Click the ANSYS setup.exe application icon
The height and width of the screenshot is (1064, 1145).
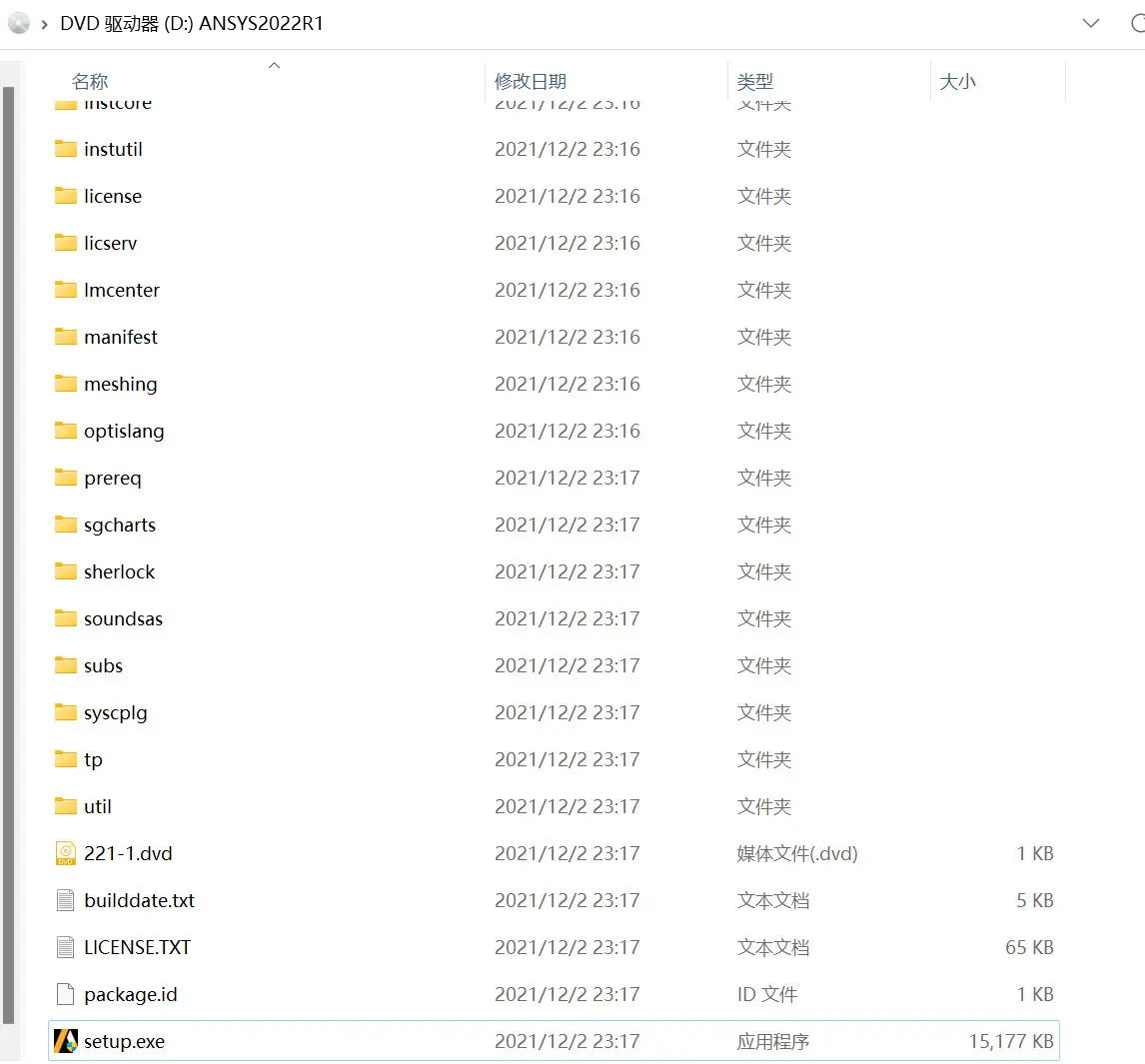click(66, 1041)
